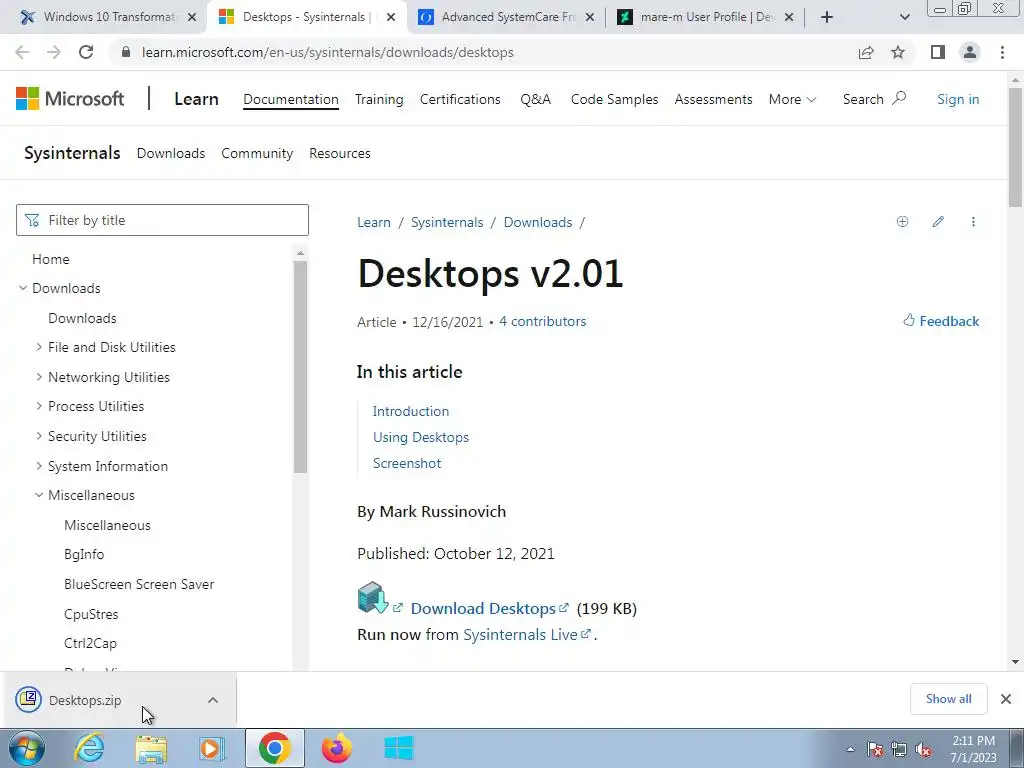Open Code Samples in navigation

click(x=615, y=99)
